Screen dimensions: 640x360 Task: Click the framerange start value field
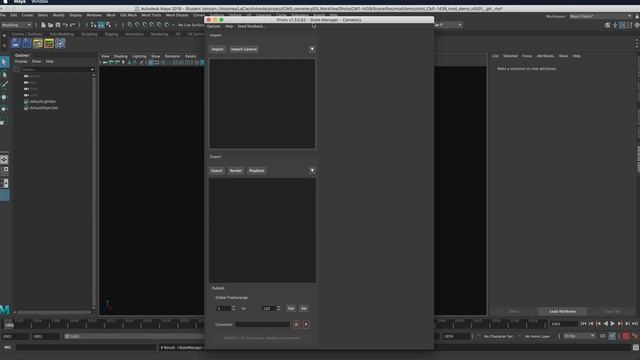(x=223, y=308)
